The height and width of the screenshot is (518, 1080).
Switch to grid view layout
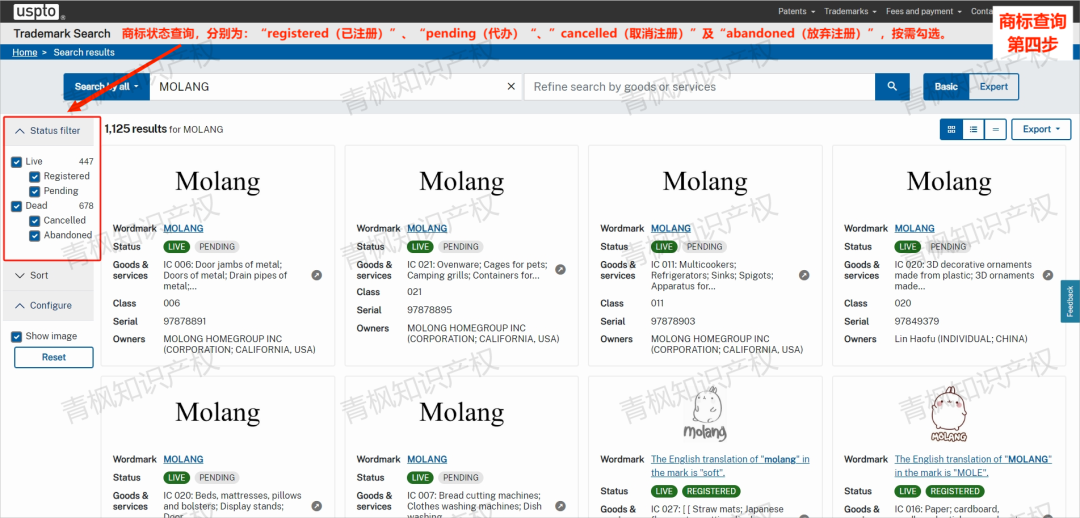951,130
